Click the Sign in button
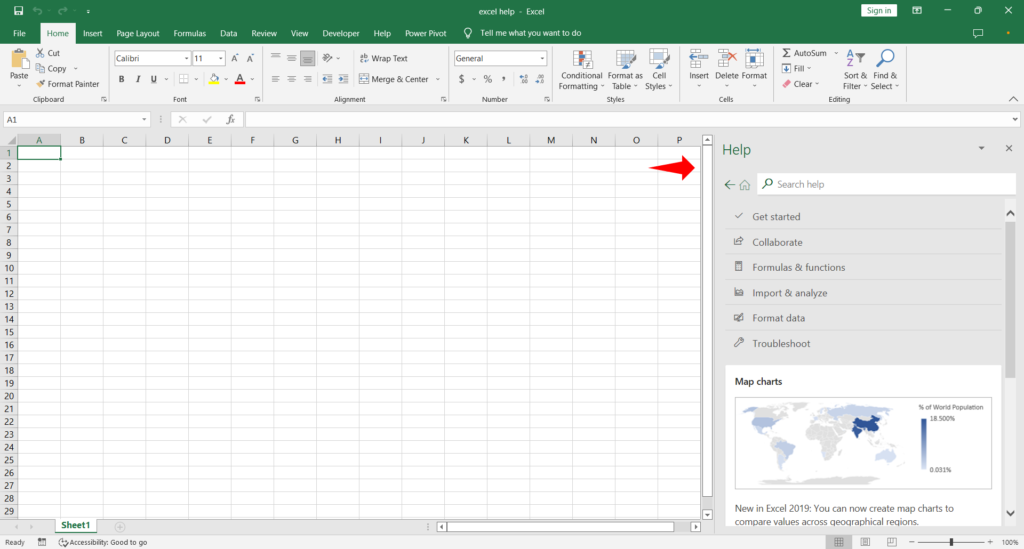The image size is (1024, 549). tap(879, 10)
